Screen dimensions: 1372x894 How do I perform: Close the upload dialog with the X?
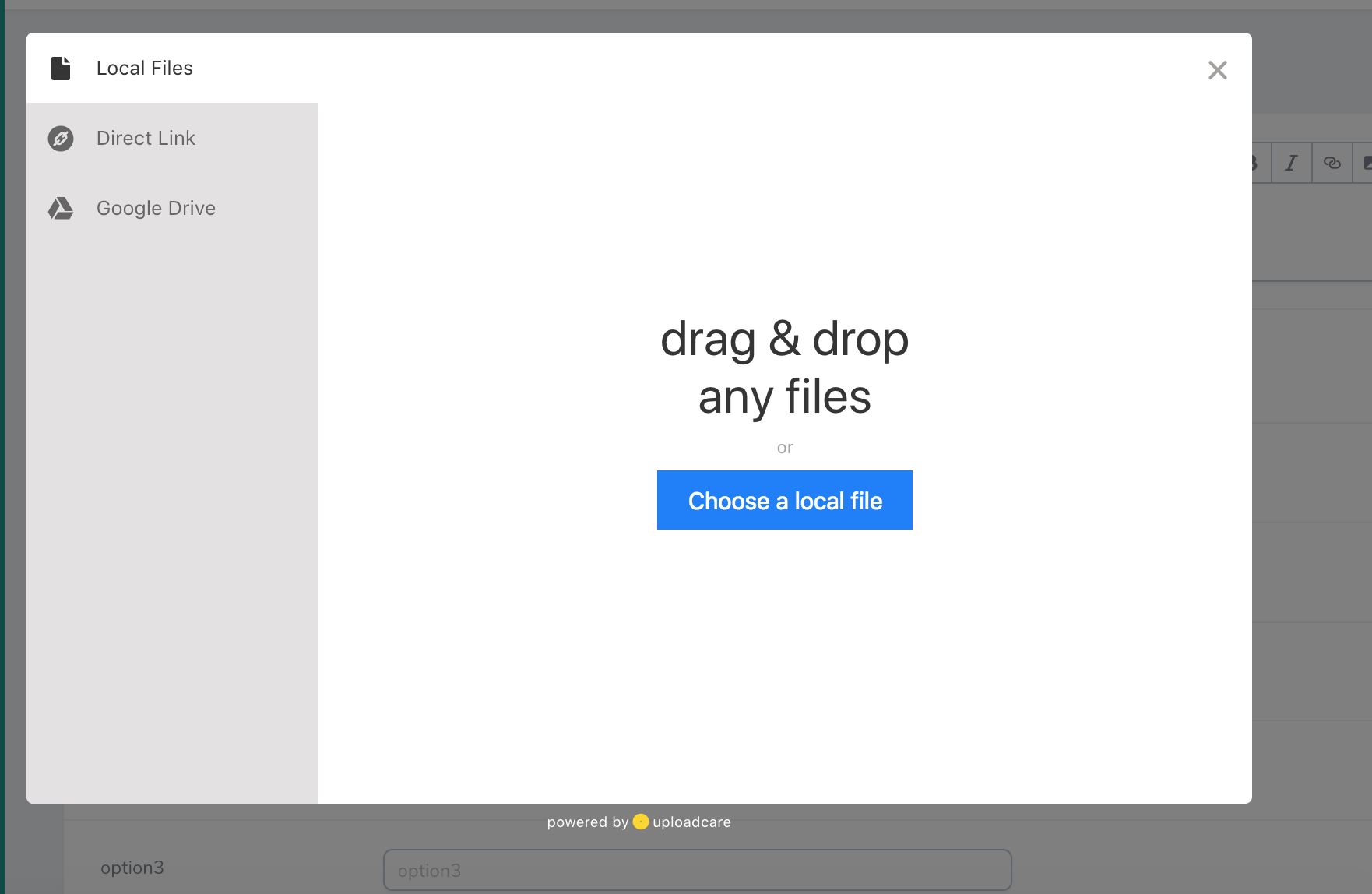tap(1217, 70)
